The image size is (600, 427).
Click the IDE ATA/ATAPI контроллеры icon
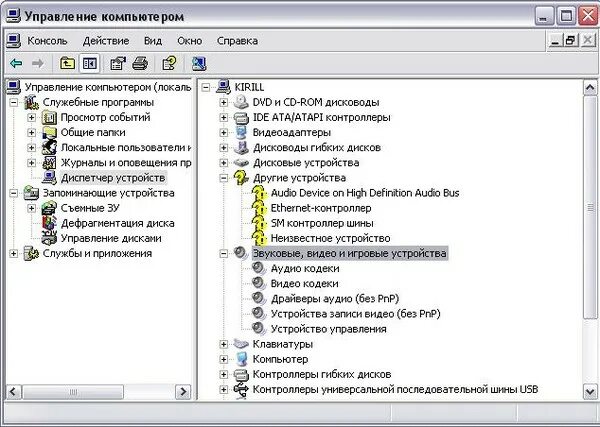pyautogui.click(x=241, y=117)
